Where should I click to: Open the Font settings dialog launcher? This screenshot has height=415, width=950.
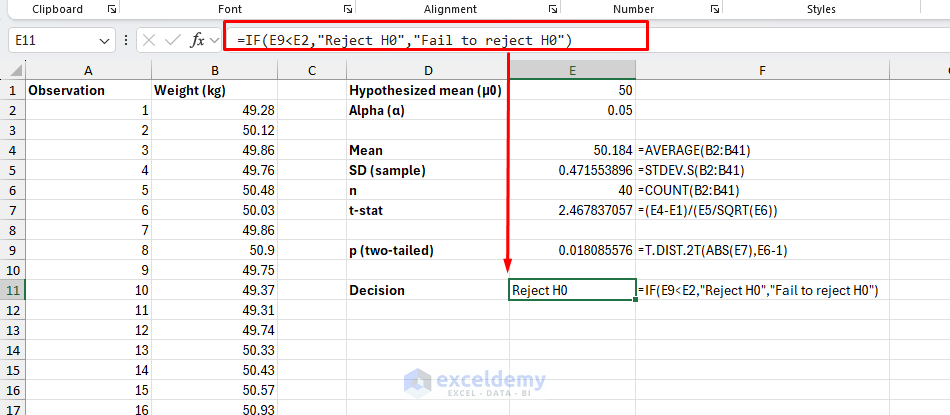pos(348,9)
